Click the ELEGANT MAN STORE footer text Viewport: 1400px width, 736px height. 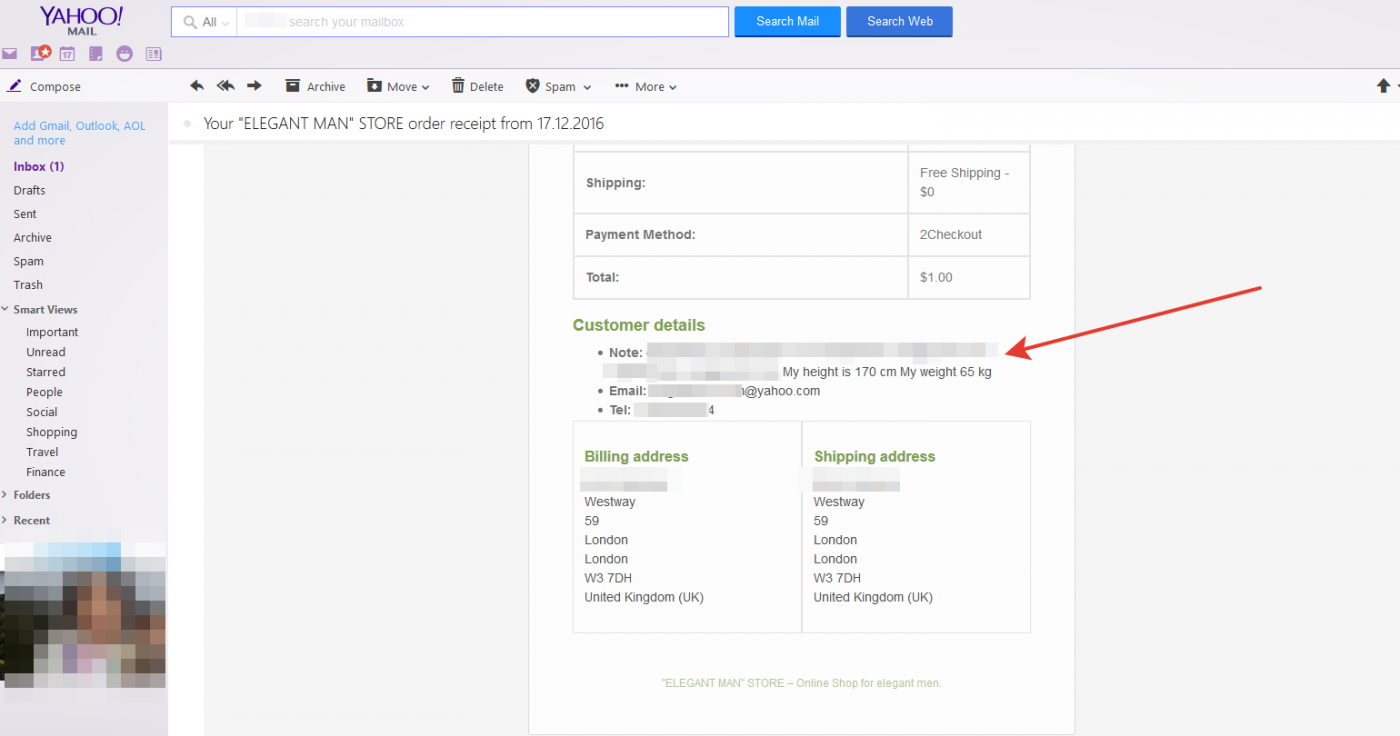[x=802, y=684]
